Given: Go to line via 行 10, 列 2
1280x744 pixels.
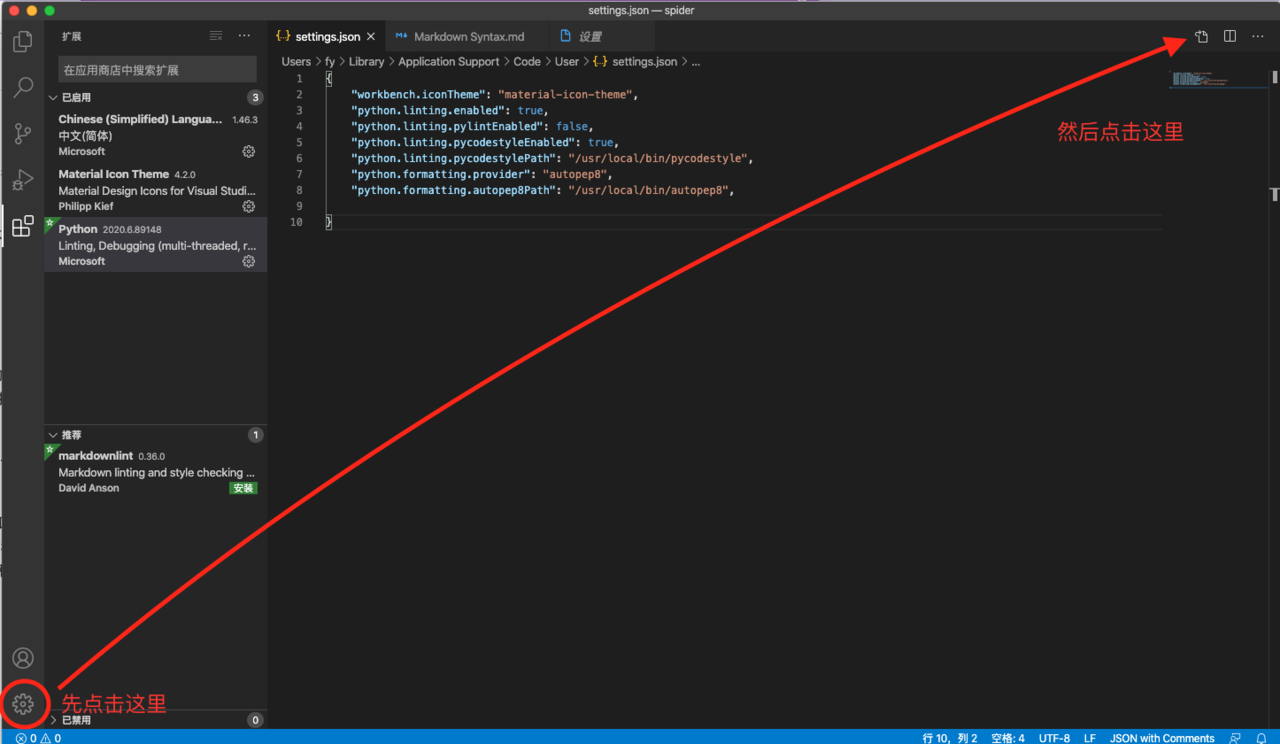Looking at the screenshot, I should coord(950,738).
